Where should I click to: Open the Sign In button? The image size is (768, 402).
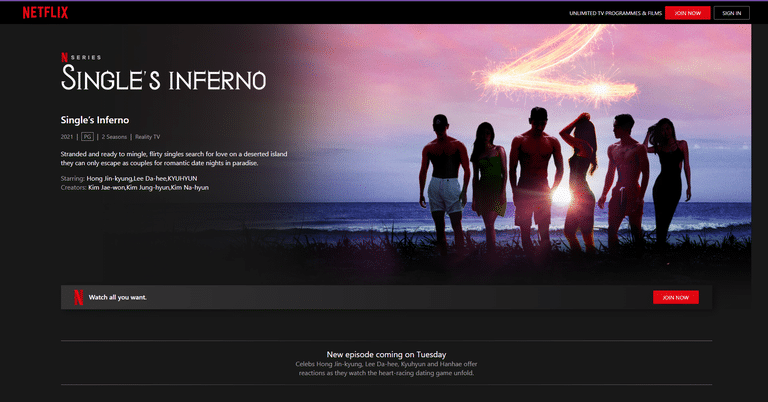pyautogui.click(x=731, y=13)
